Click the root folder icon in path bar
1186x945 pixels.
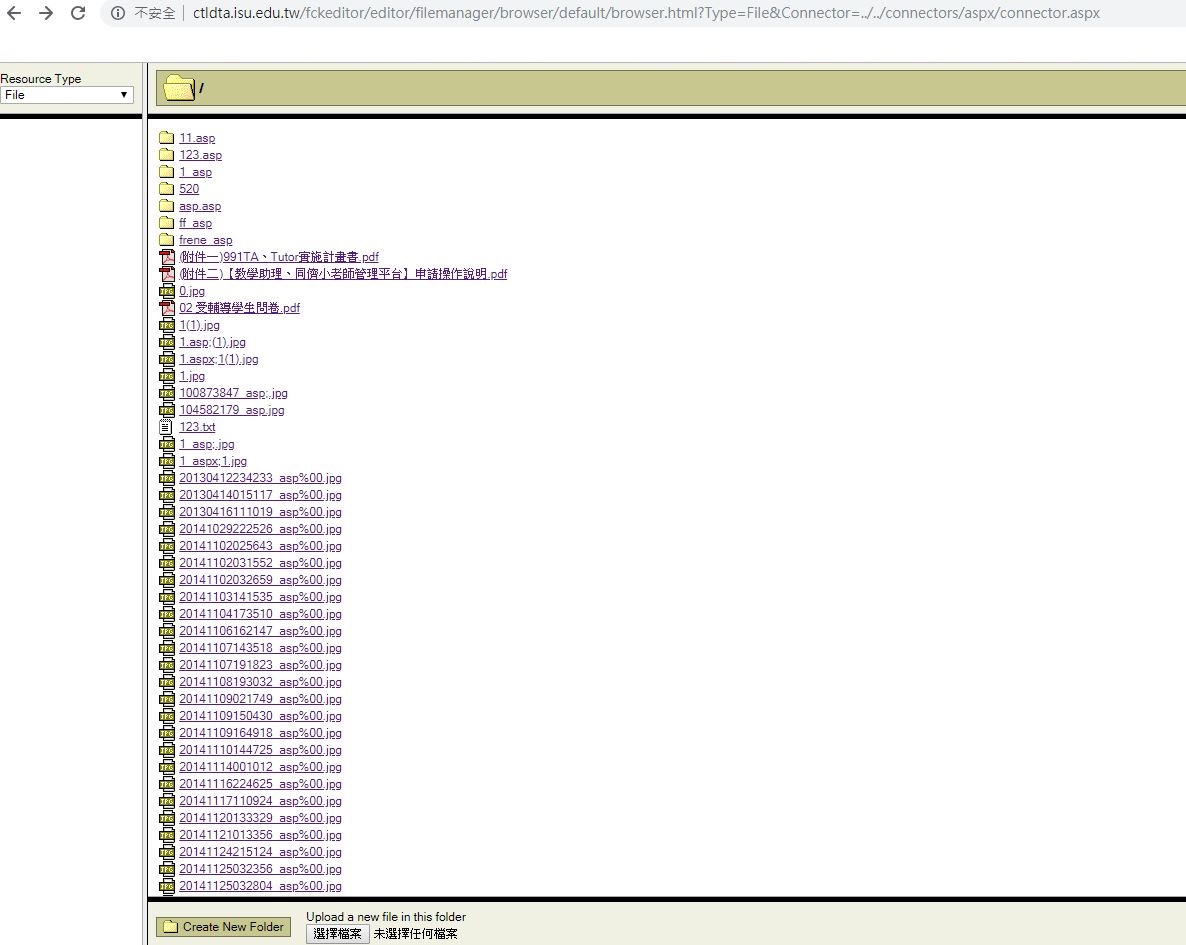coord(179,88)
